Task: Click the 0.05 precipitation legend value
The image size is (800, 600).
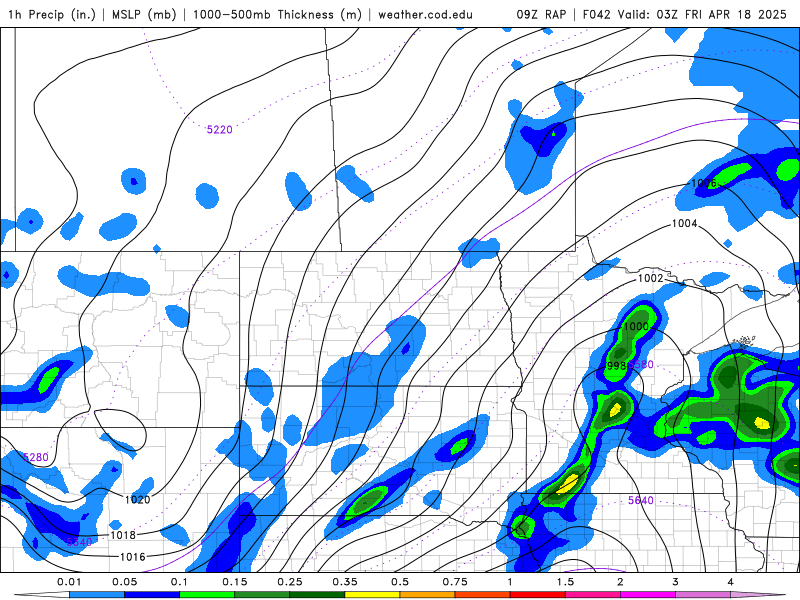Action: tap(124, 582)
